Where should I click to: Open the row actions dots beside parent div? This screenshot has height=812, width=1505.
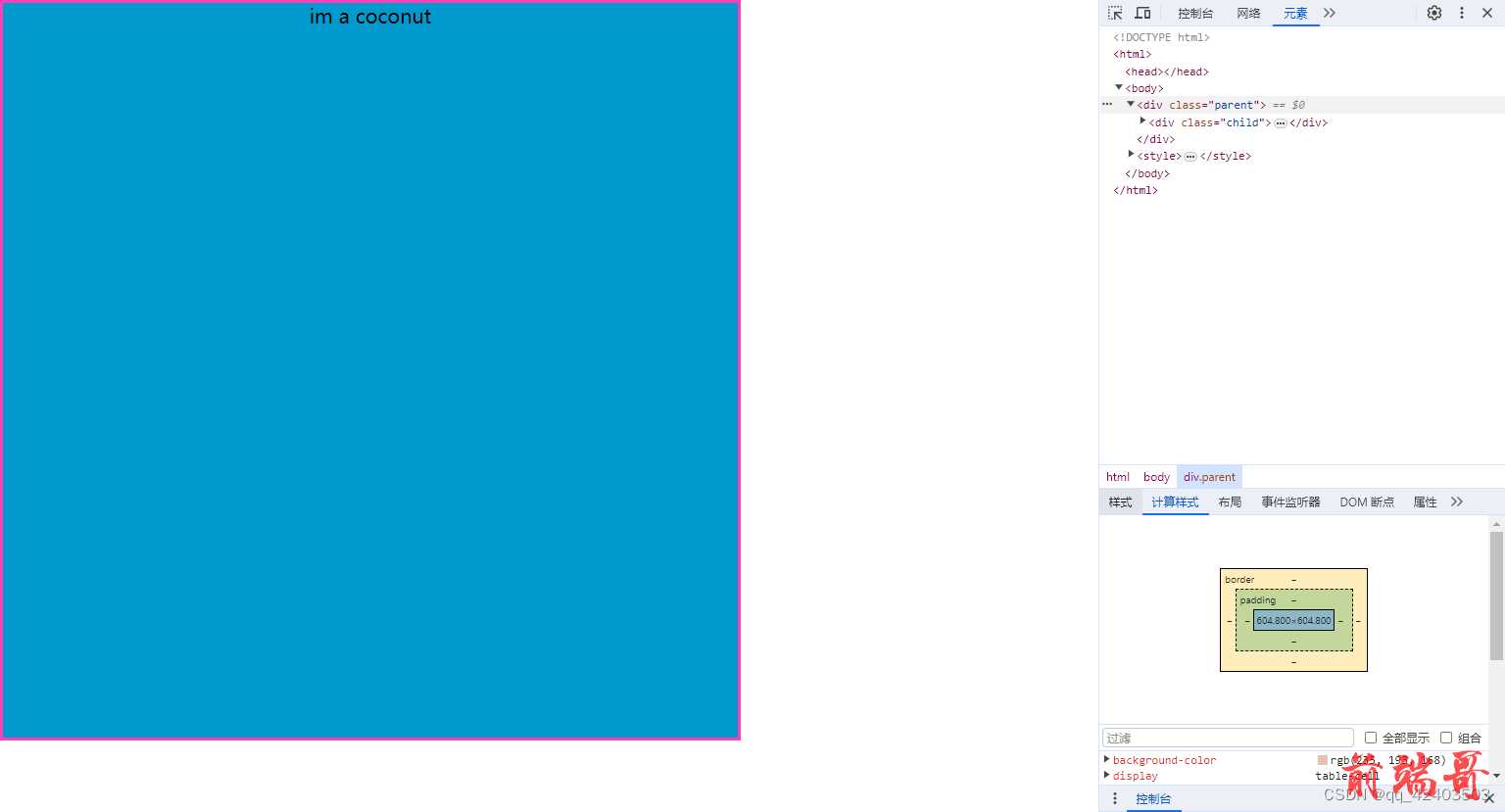pos(1107,104)
